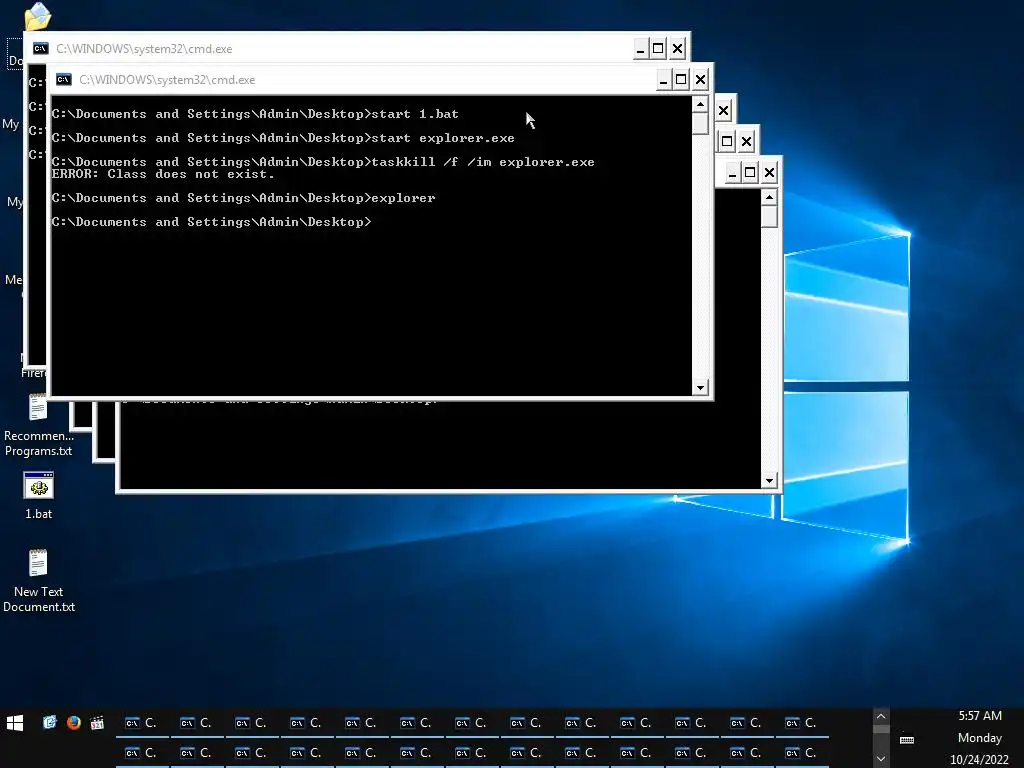Click the 'start 1.bat' command line
1024x768 pixels.
click(x=255, y=114)
